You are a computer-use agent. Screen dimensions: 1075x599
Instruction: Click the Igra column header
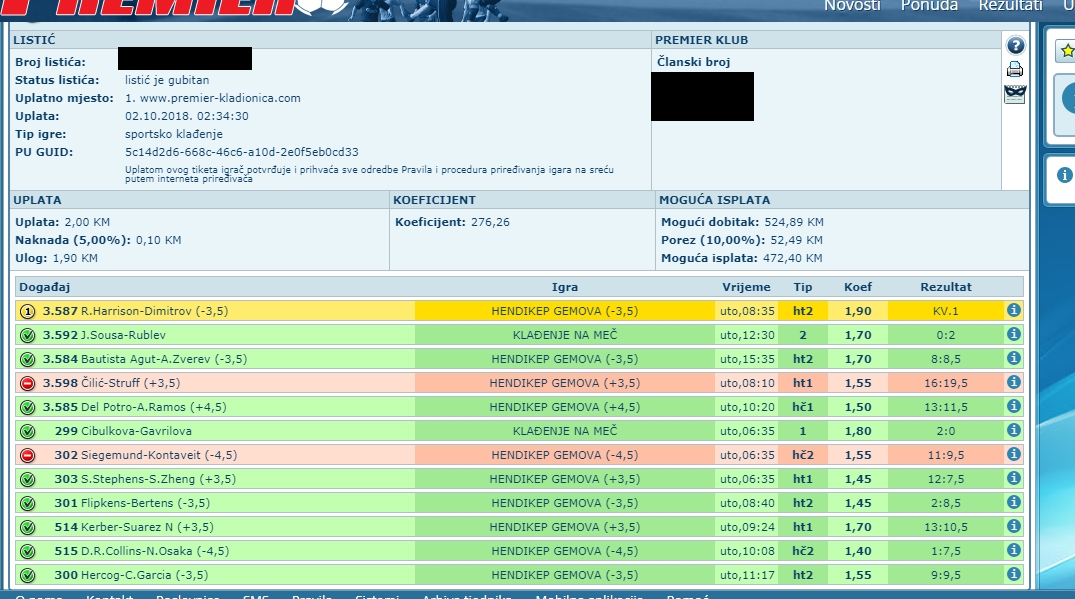[565, 287]
